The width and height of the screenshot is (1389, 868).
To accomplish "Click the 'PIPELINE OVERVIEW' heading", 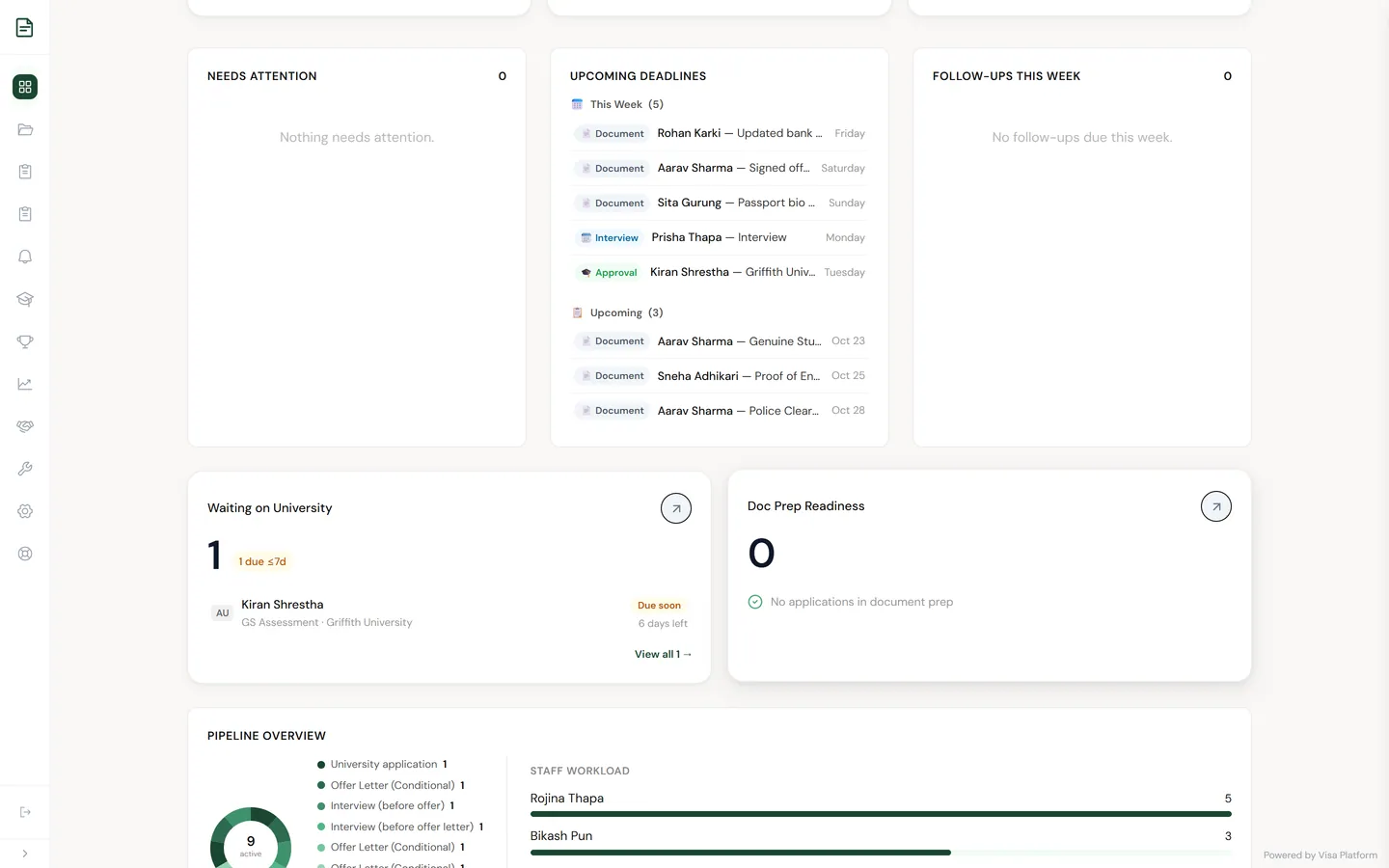I will coord(266,736).
